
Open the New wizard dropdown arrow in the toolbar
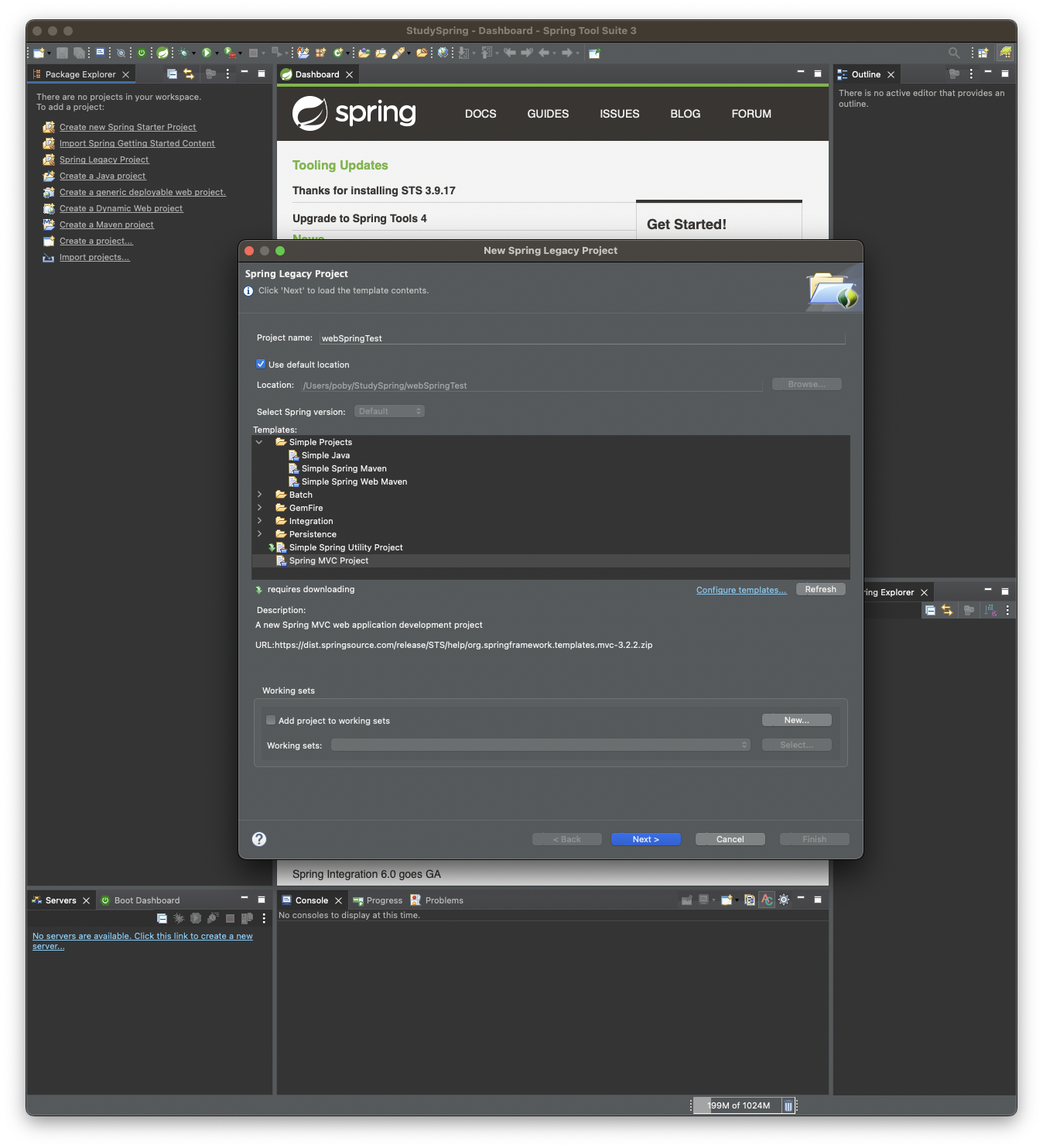(49, 53)
